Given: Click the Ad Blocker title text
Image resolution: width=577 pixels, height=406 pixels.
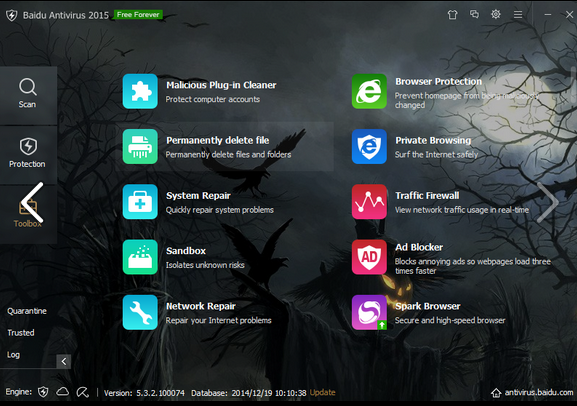Looking at the screenshot, I should tap(419, 247).
